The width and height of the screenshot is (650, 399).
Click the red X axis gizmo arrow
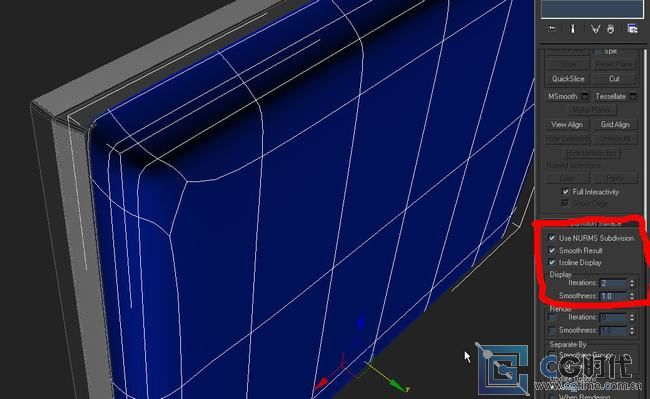point(321,383)
